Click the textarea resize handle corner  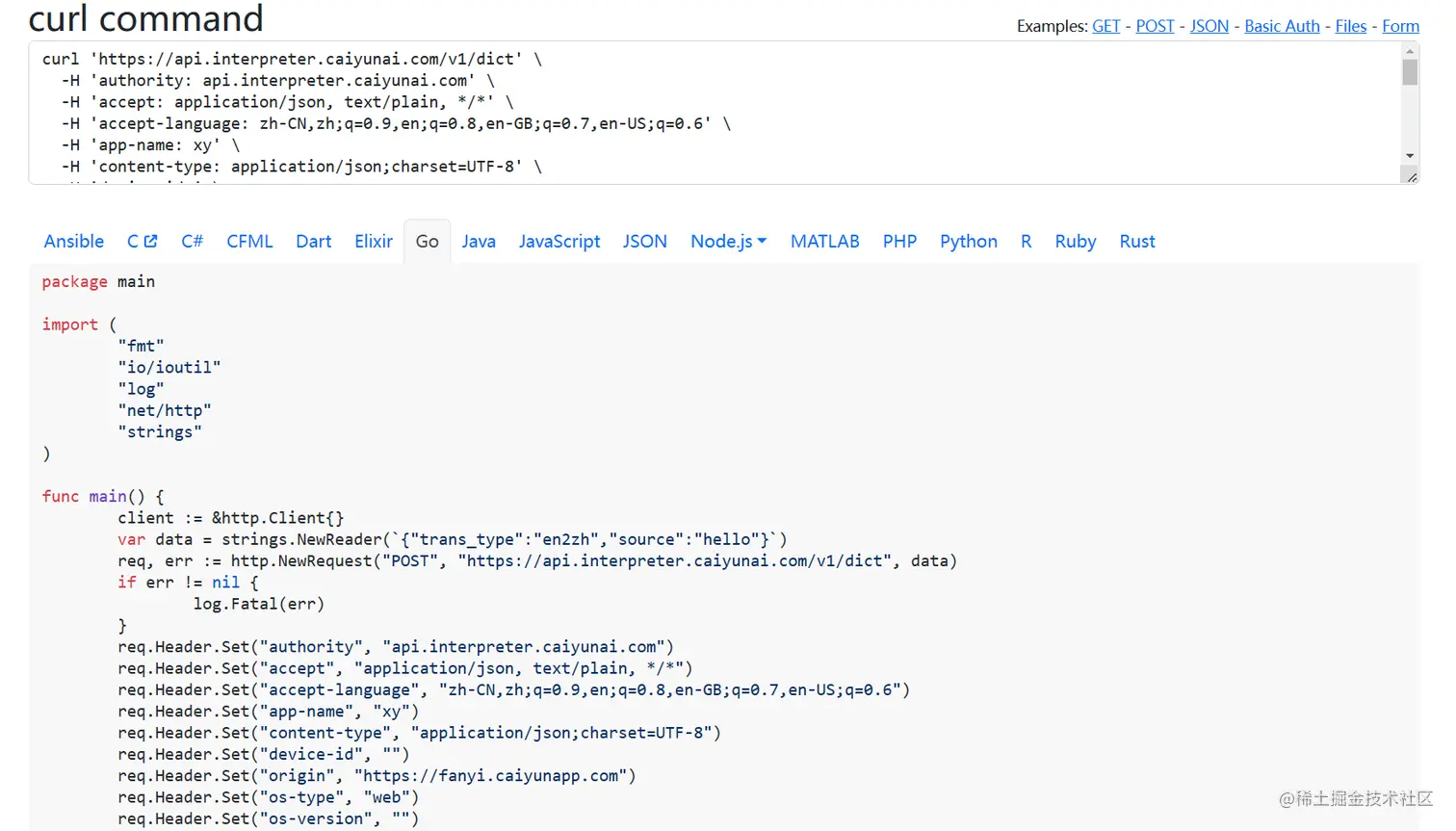1411,176
